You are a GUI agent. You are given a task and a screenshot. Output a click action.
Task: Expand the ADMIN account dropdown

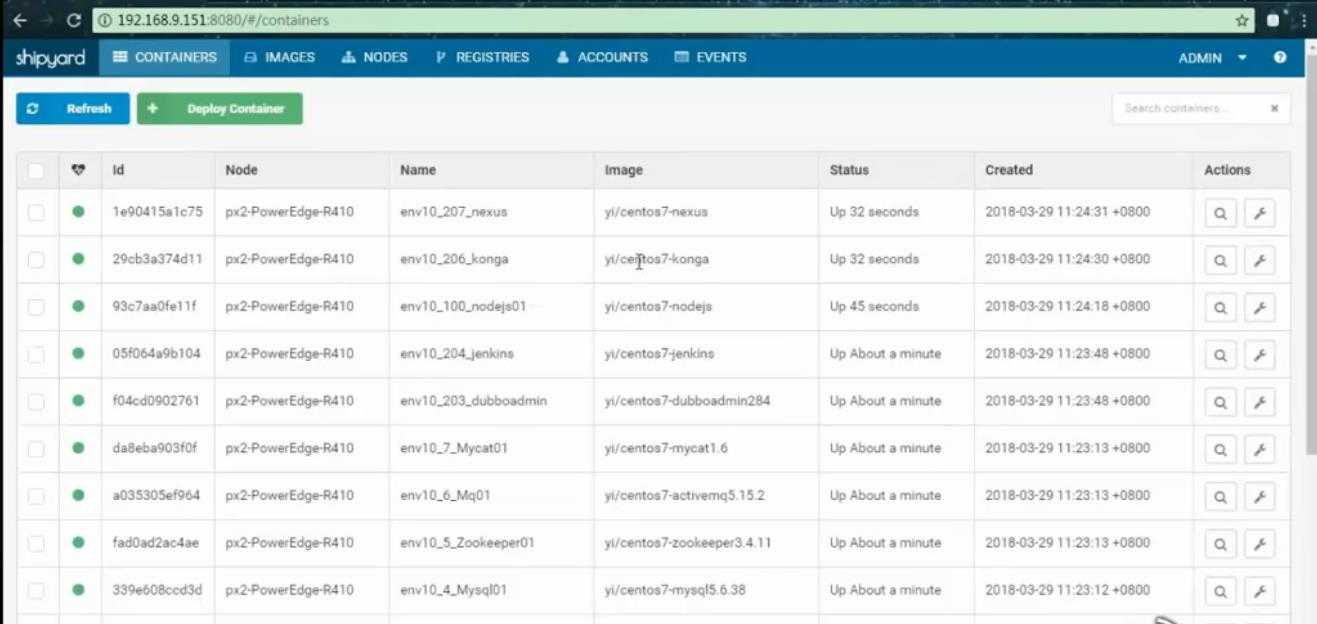pos(1212,58)
